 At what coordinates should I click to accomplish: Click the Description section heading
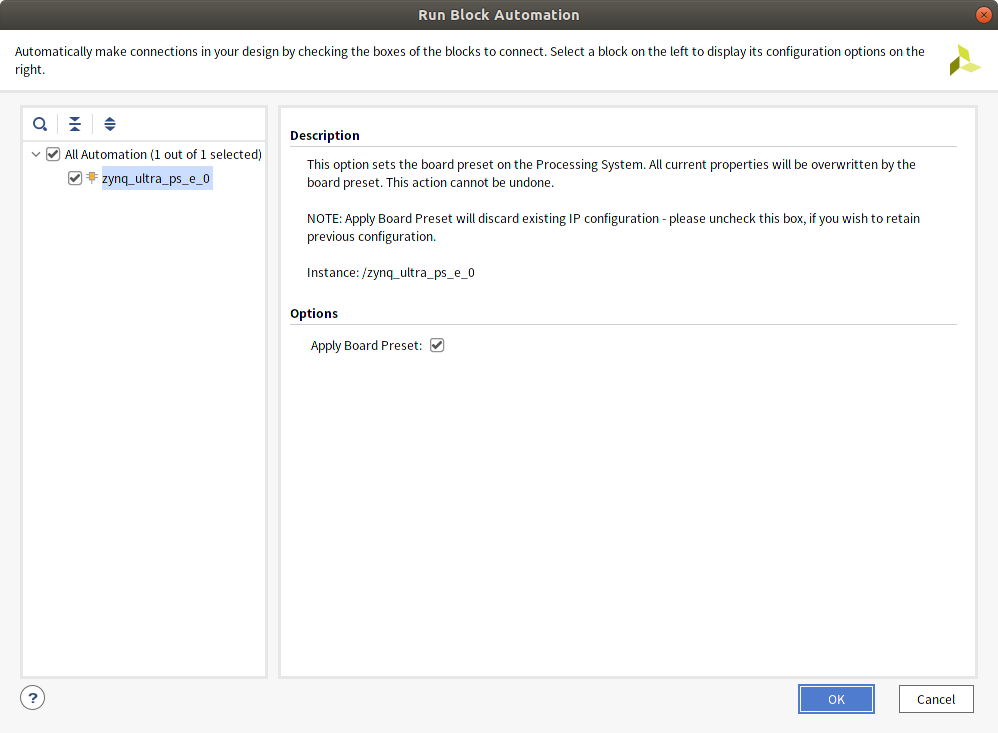tap(325, 136)
